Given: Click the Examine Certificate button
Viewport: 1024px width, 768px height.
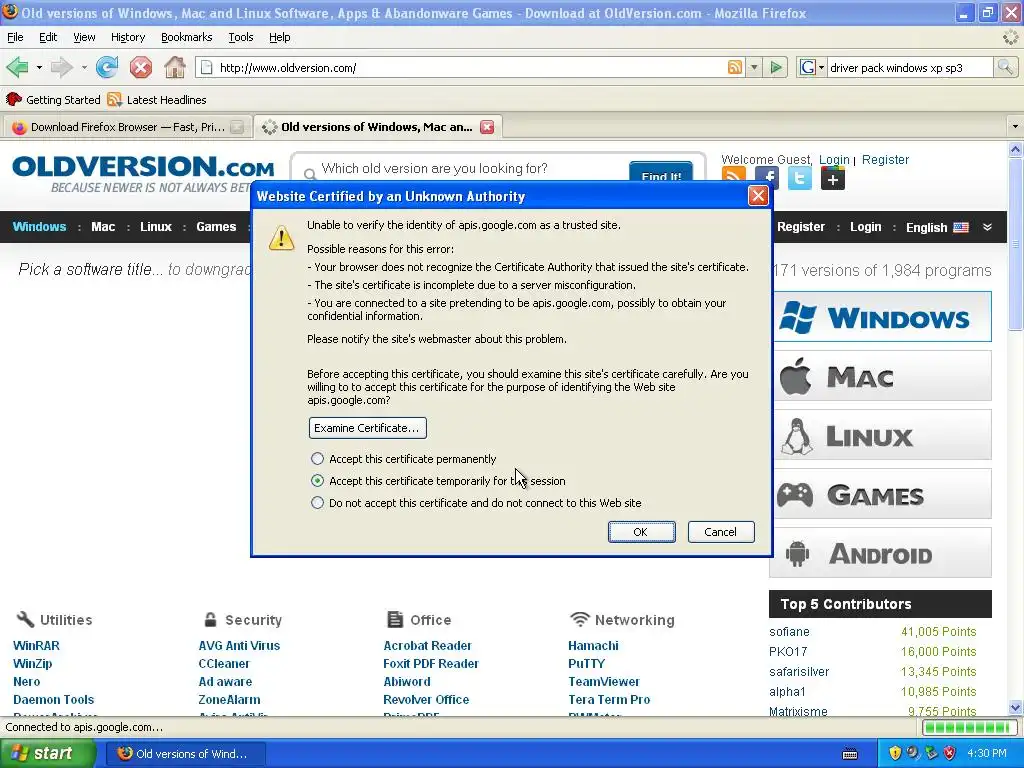Looking at the screenshot, I should click(x=367, y=428).
